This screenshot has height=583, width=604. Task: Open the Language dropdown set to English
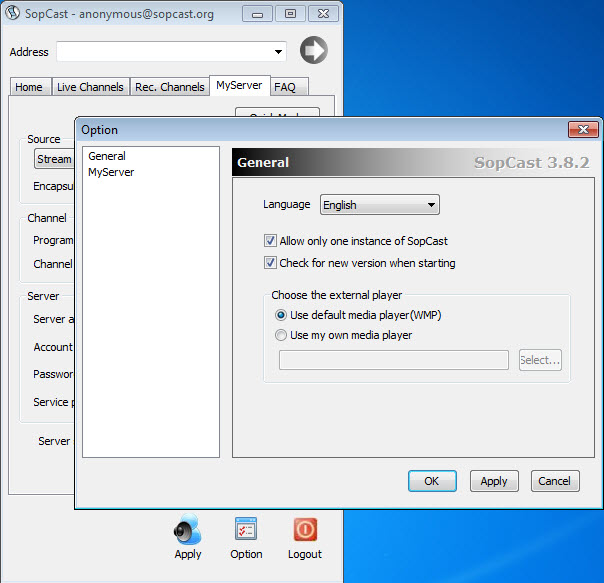[379, 205]
